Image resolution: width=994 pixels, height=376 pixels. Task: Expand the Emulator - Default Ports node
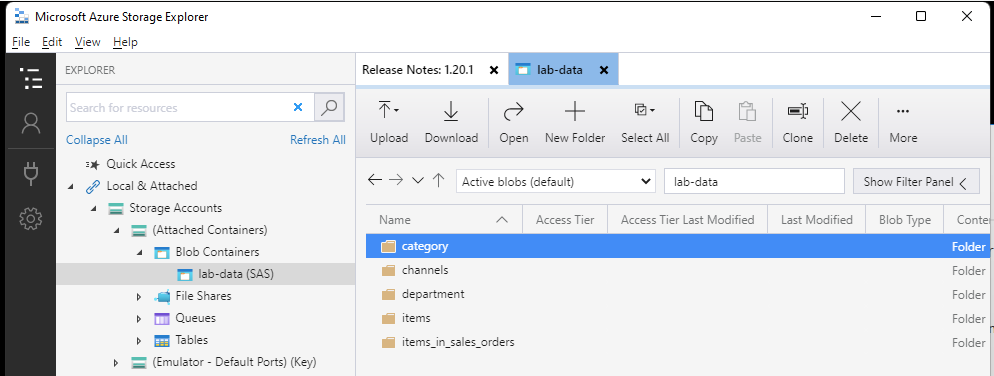click(116, 363)
